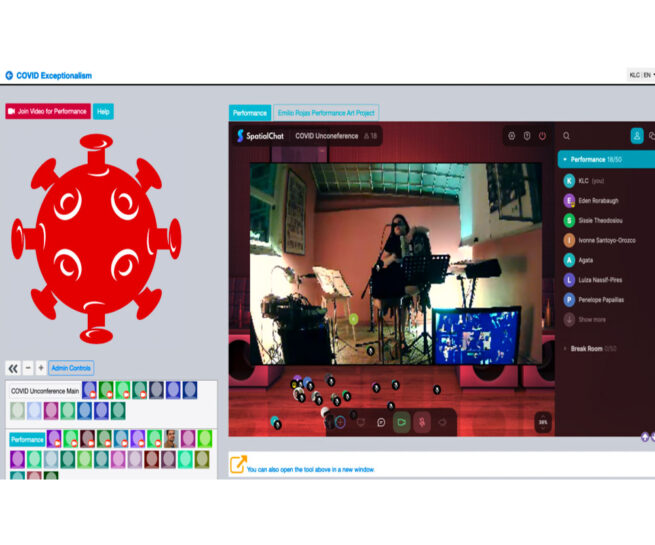Screen dimensions: 655x545
Task: Select the Performance tab
Action: (x=250, y=113)
